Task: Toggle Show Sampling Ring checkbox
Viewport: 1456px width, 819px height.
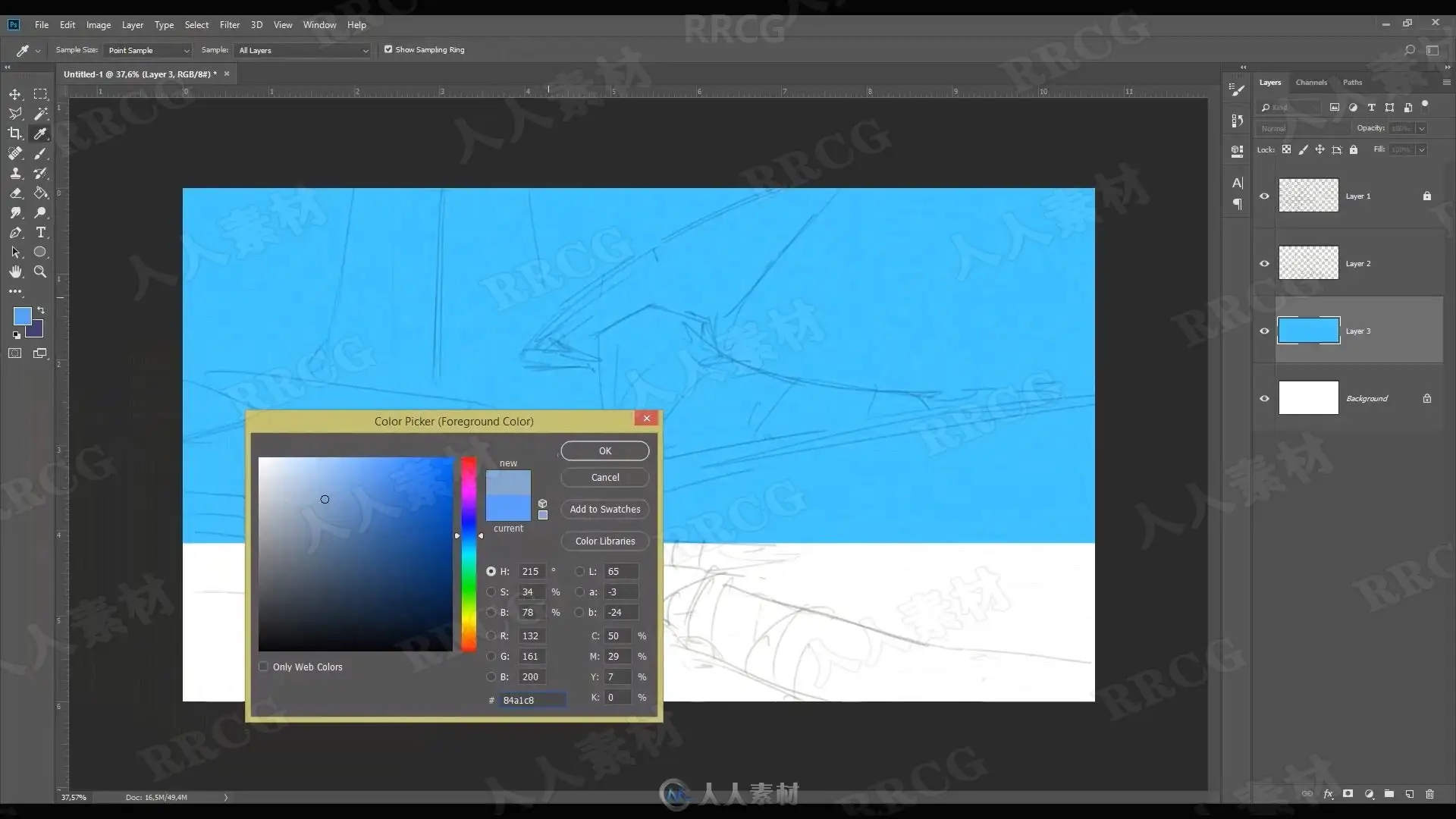Action: pos(388,49)
